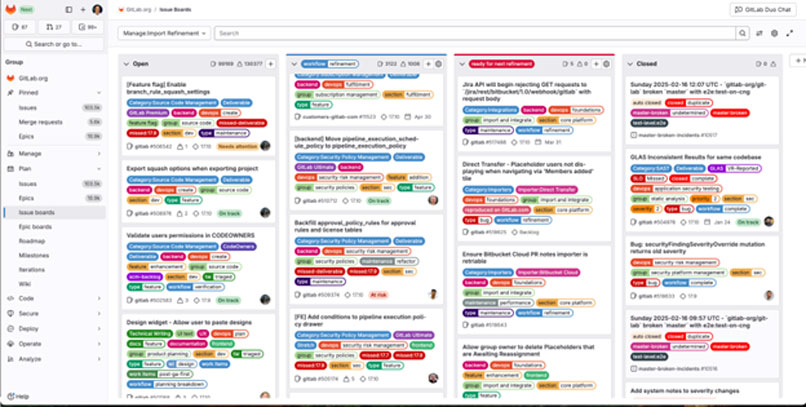Open settings for workflow refinement list
The height and width of the screenshot is (407, 806).
coord(439,63)
